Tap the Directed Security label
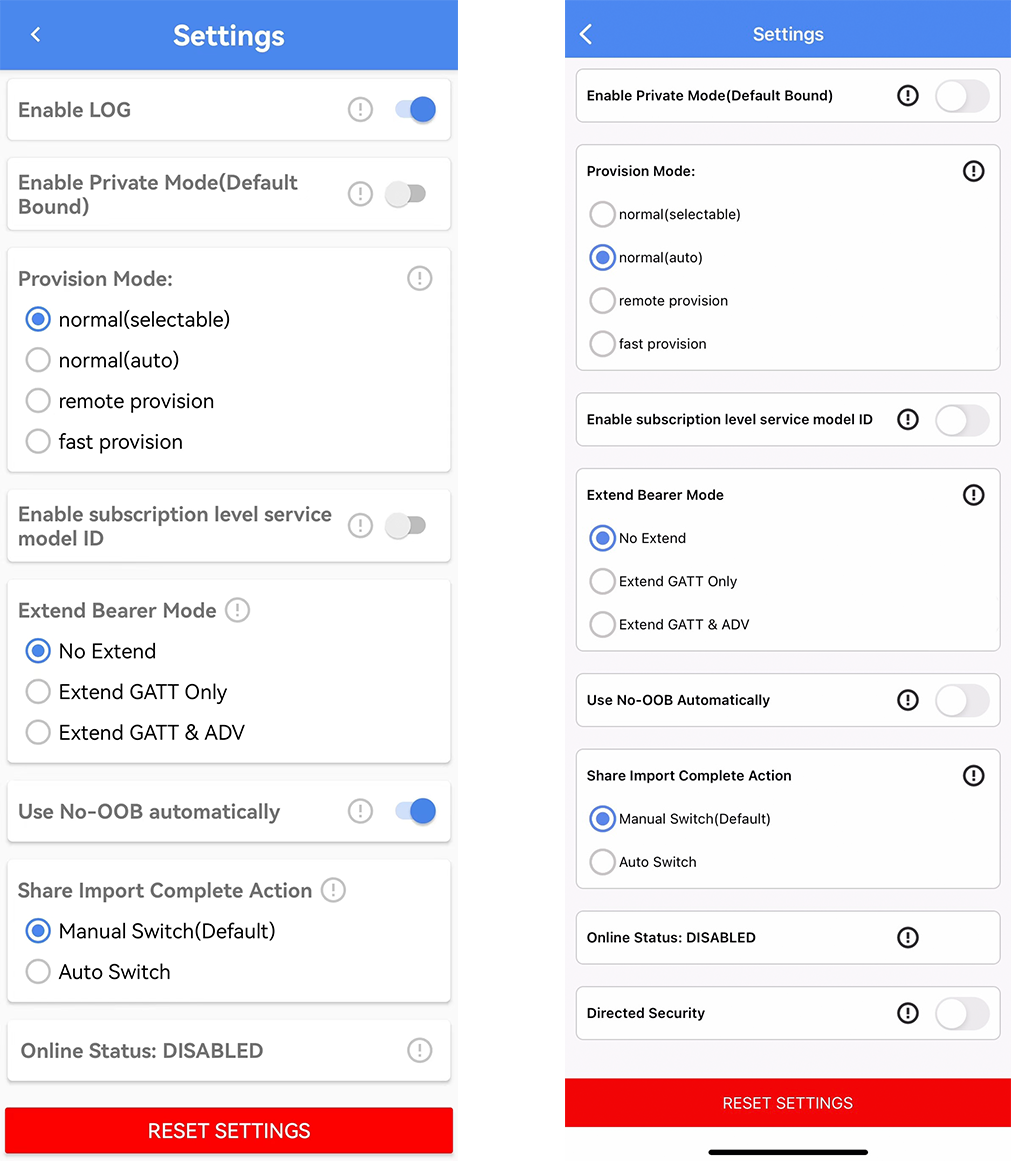This screenshot has width=1011, height=1161. (x=645, y=1013)
